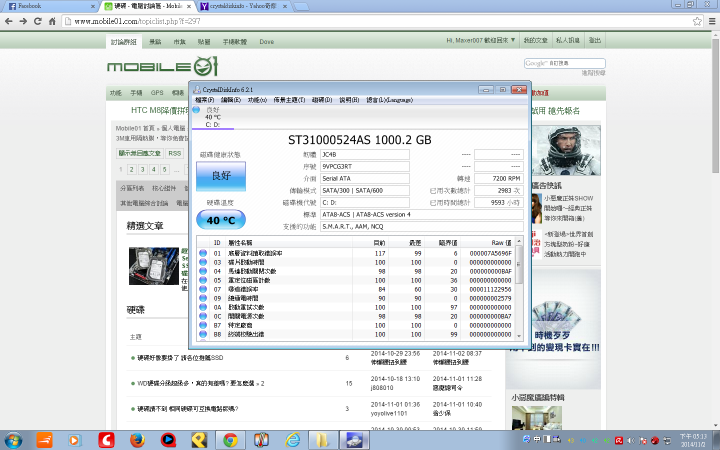Switch to CrystalDiskInfo taskbar button
The width and height of the screenshot is (720, 450).
(354, 441)
